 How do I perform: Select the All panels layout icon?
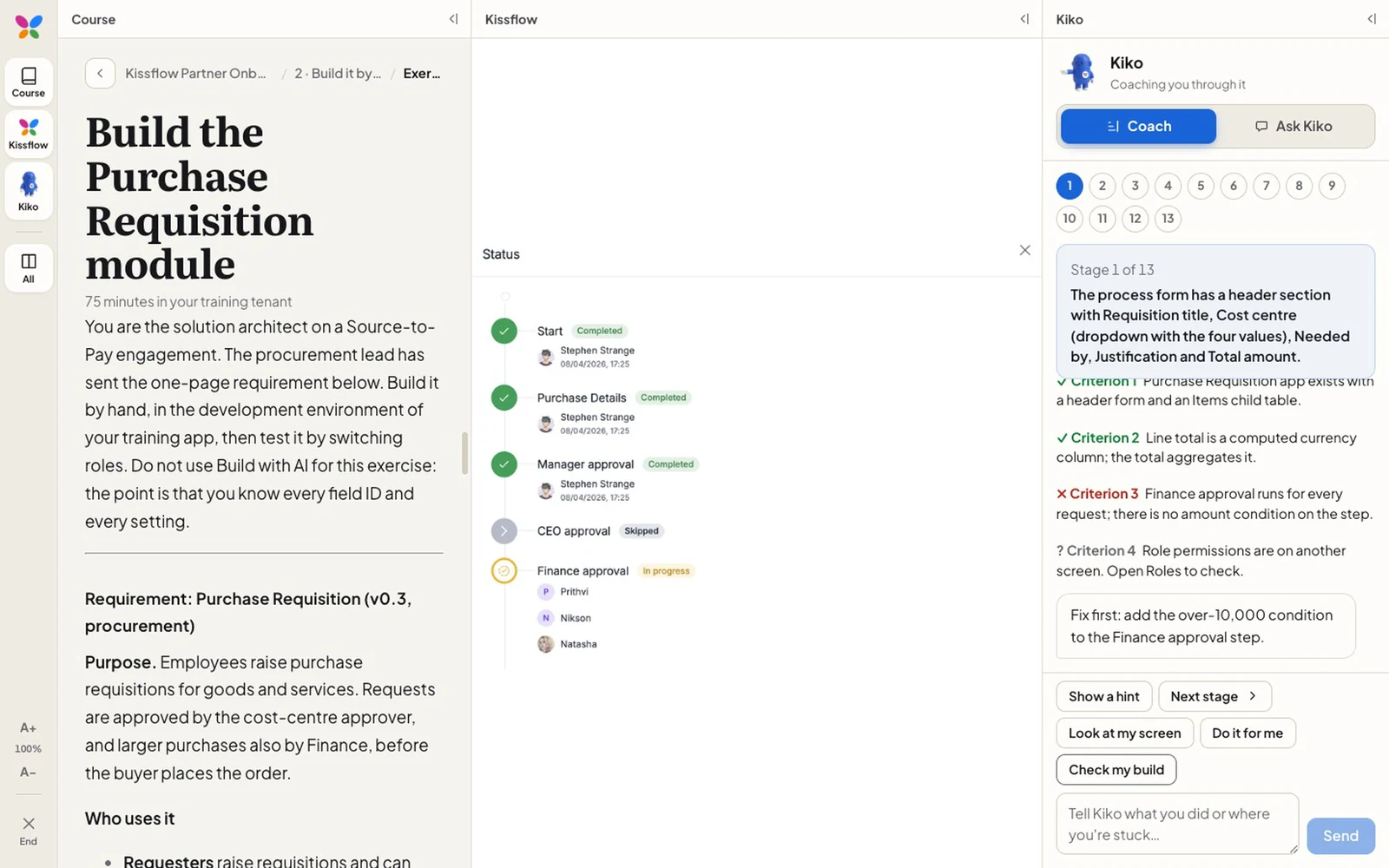coord(29,268)
